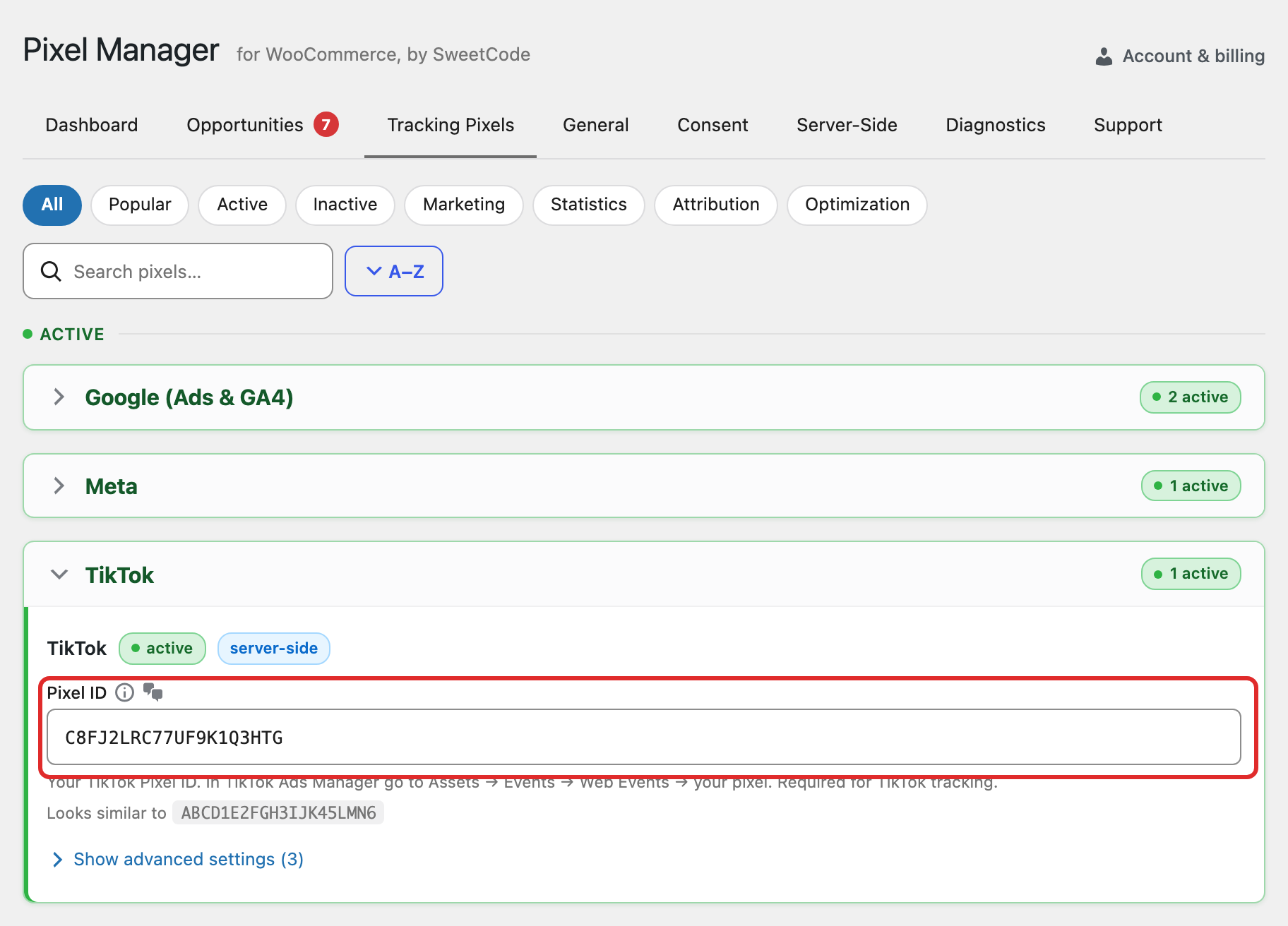Click the Meta section heading
1288x926 pixels.
coord(111,486)
